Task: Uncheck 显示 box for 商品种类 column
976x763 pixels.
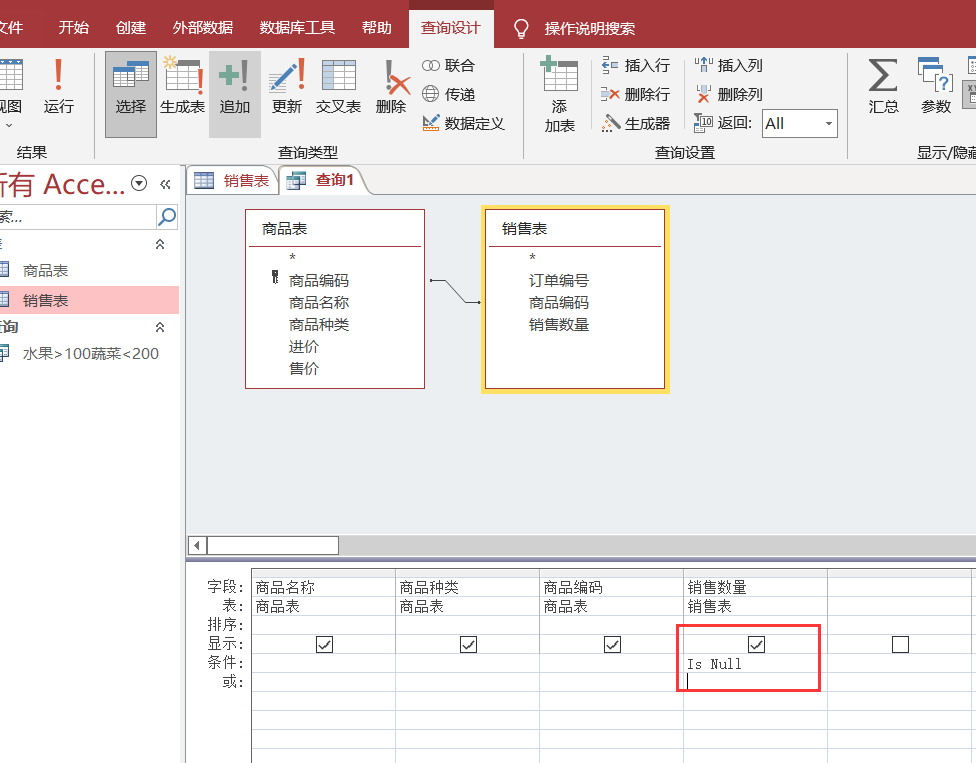Action: 468,644
